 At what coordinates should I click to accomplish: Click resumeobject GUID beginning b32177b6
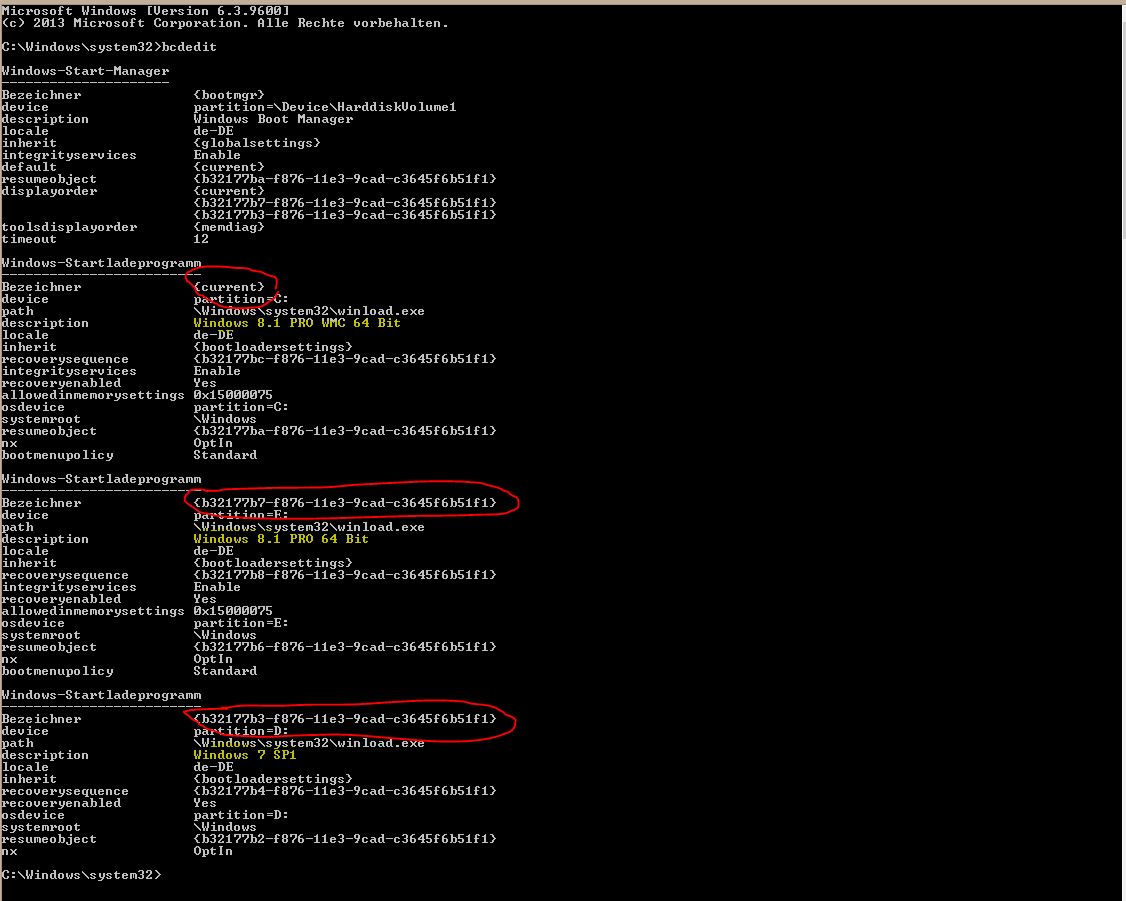(345, 647)
